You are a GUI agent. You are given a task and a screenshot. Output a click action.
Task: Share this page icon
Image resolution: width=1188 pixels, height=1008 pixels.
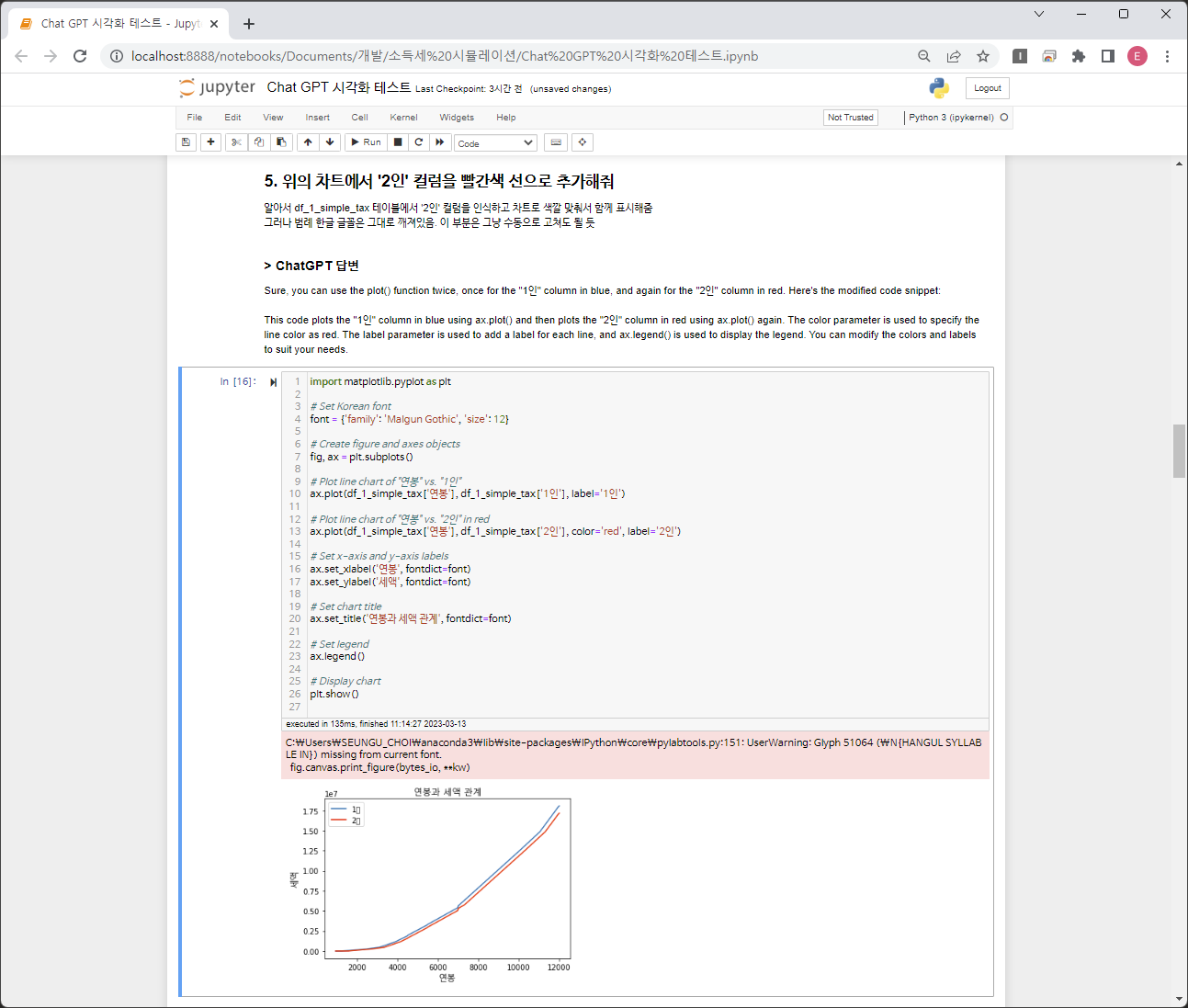(x=954, y=56)
